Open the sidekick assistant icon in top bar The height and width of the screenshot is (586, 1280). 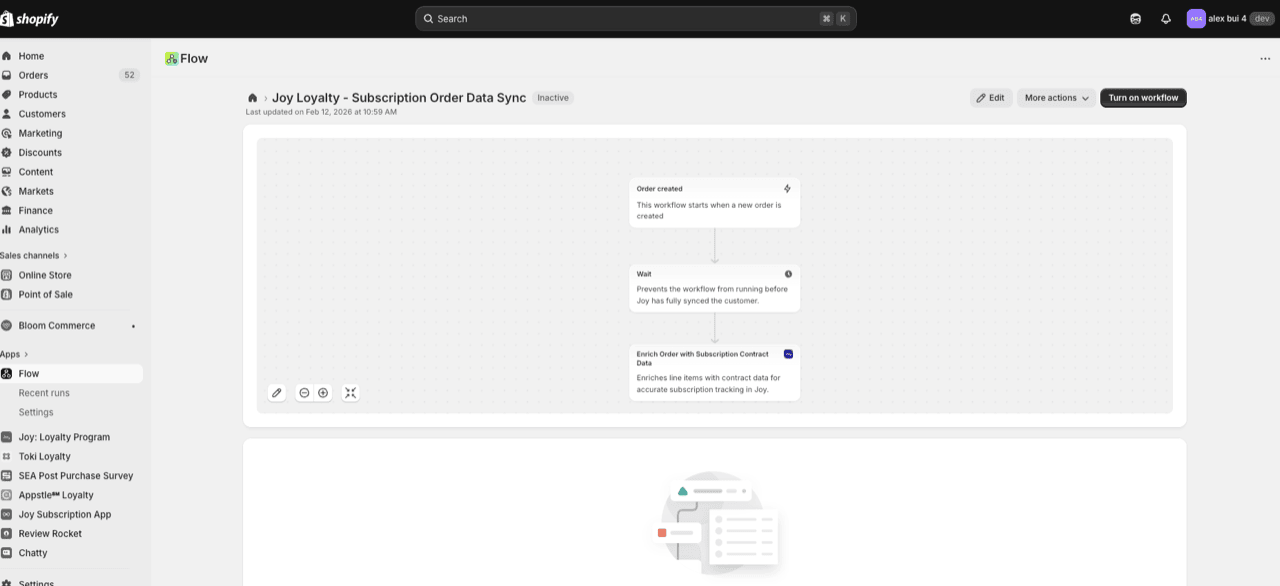point(1135,19)
